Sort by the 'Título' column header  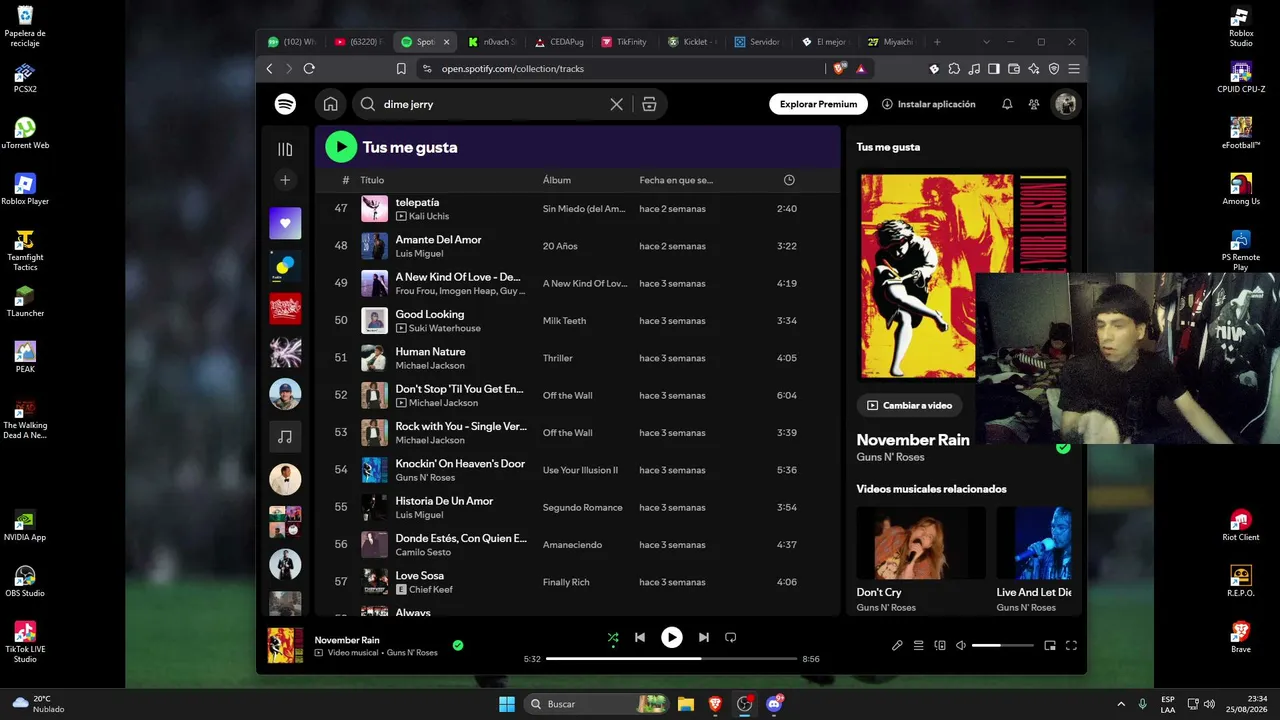[372, 180]
